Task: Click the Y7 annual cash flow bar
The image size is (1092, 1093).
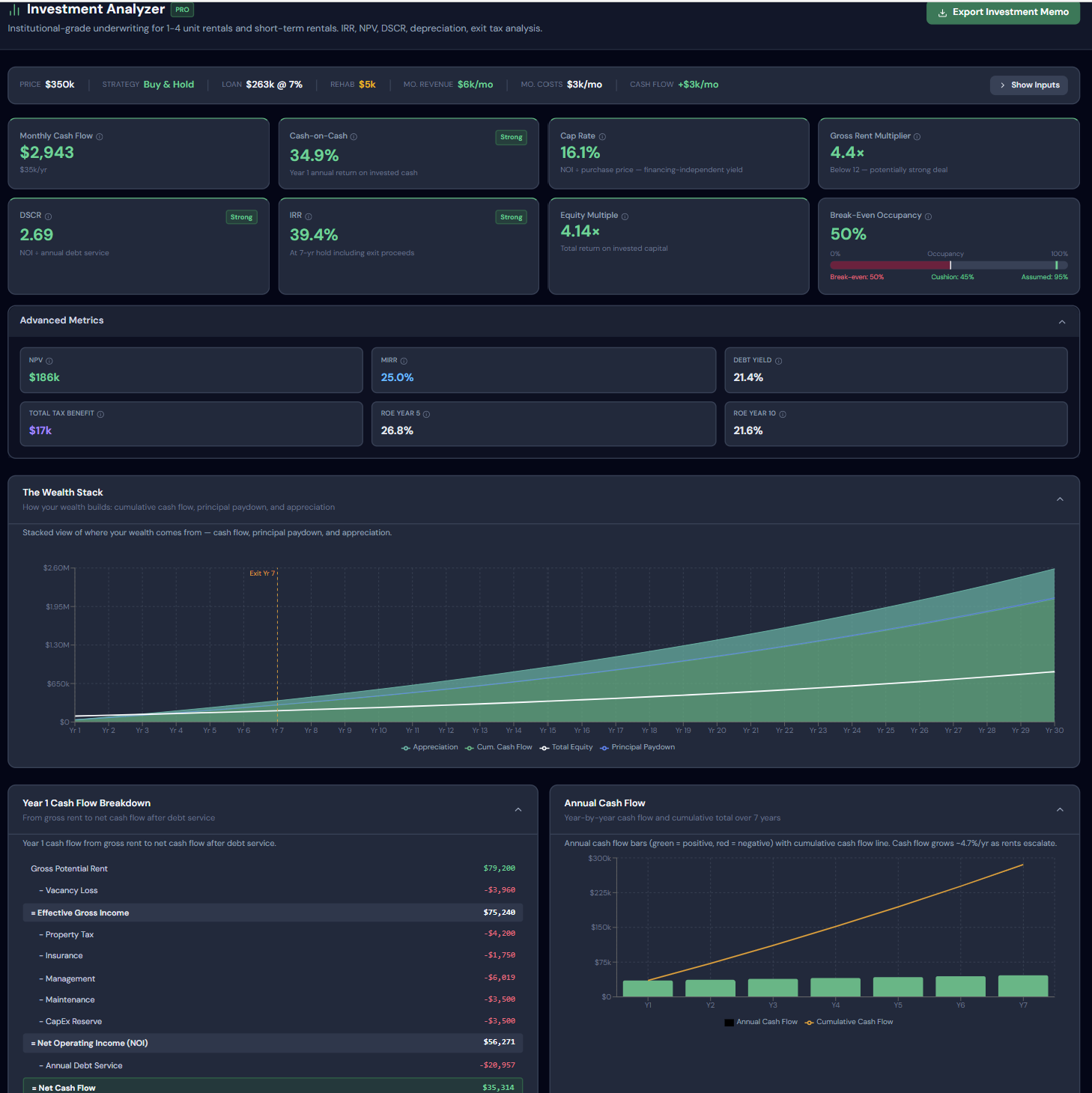Action: pyautogui.click(x=1022, y=986)
